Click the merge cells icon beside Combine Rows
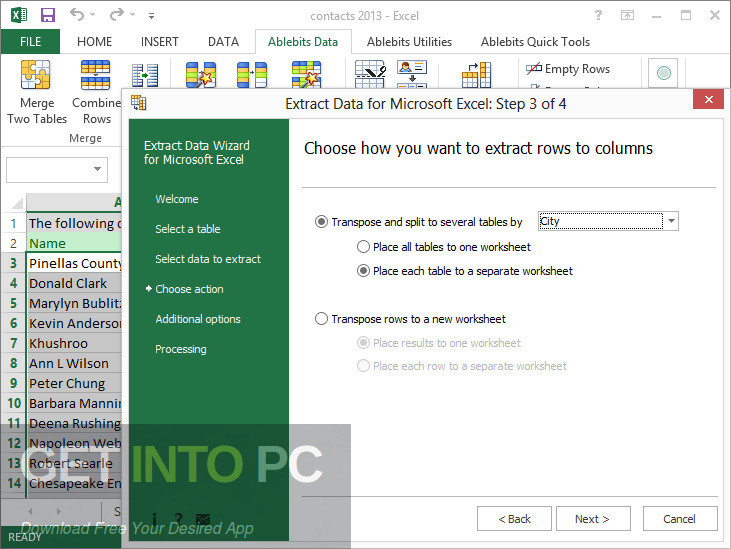The height and width of the screenshot is (549, 731). coord(145,75)
